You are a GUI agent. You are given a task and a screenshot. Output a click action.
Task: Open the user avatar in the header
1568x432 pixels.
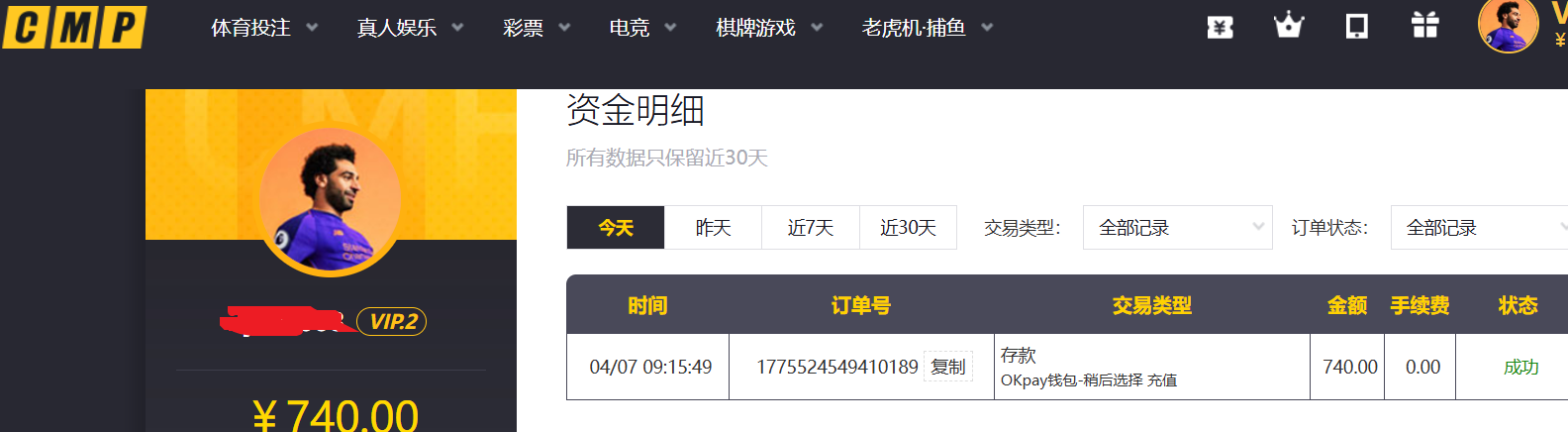click(x=1507, y=26)
